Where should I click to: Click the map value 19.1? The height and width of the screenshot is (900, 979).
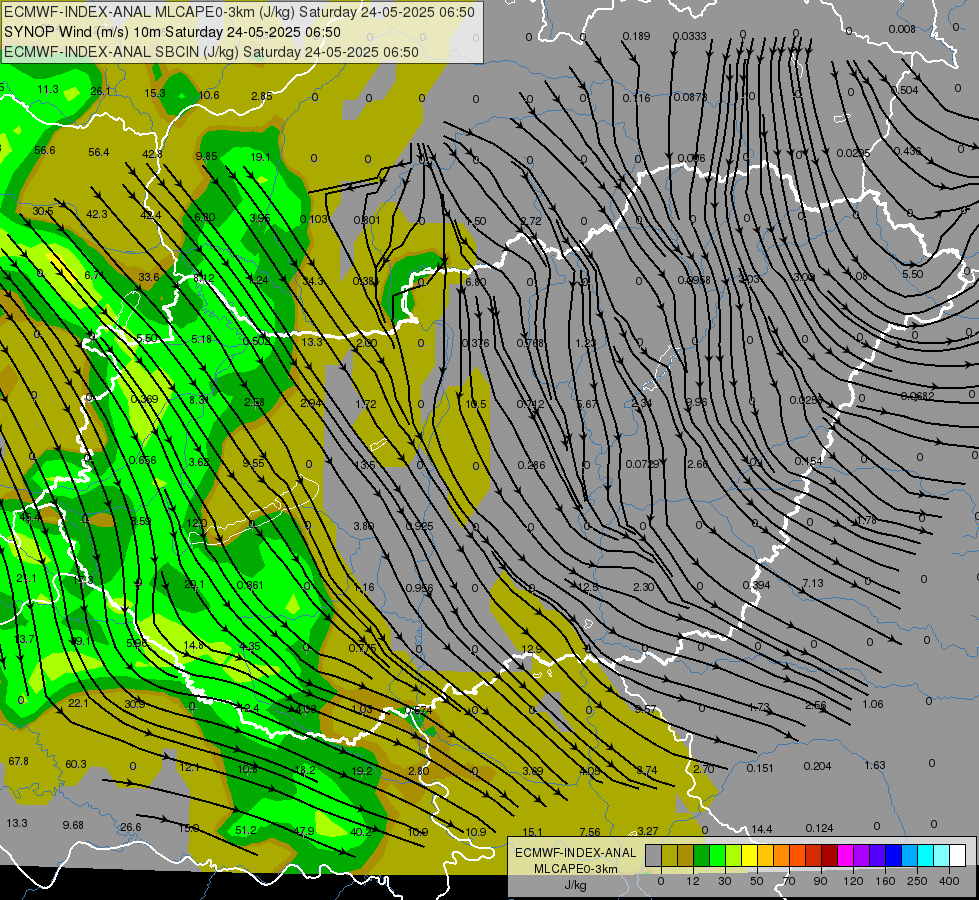[x=260, y=157]
